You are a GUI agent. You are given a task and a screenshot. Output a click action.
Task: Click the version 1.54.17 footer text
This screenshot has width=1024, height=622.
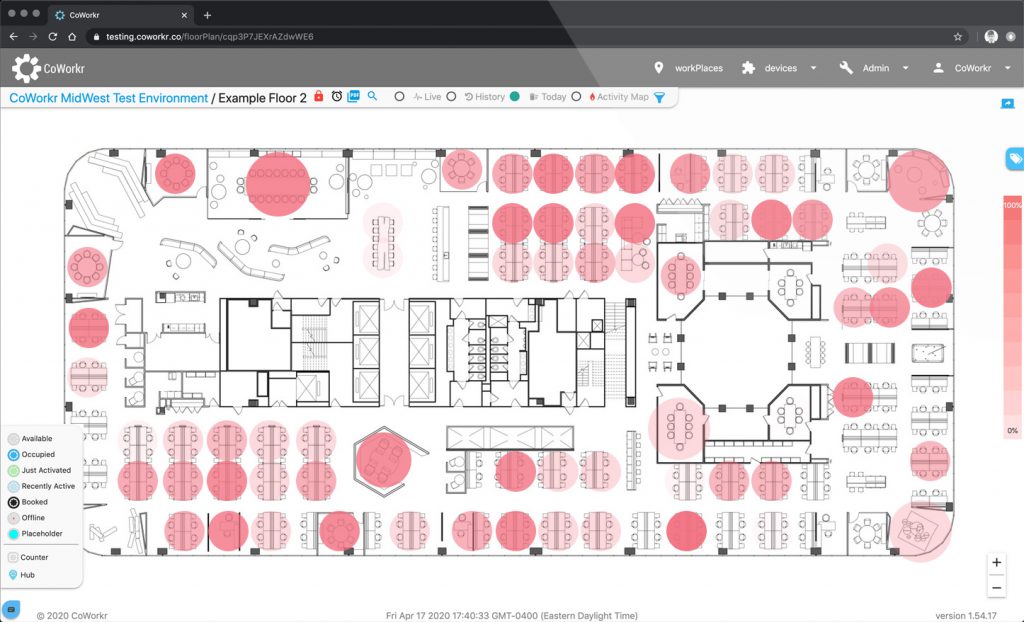(x=966, y=615)
